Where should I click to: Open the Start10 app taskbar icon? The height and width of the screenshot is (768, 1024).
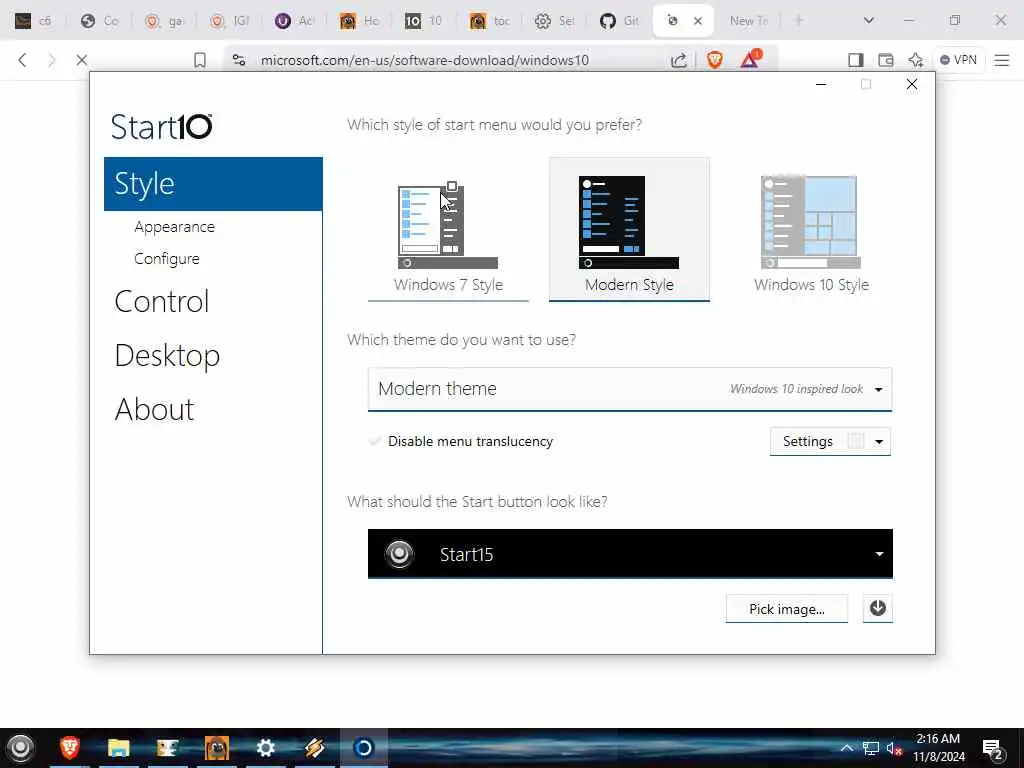363,748
